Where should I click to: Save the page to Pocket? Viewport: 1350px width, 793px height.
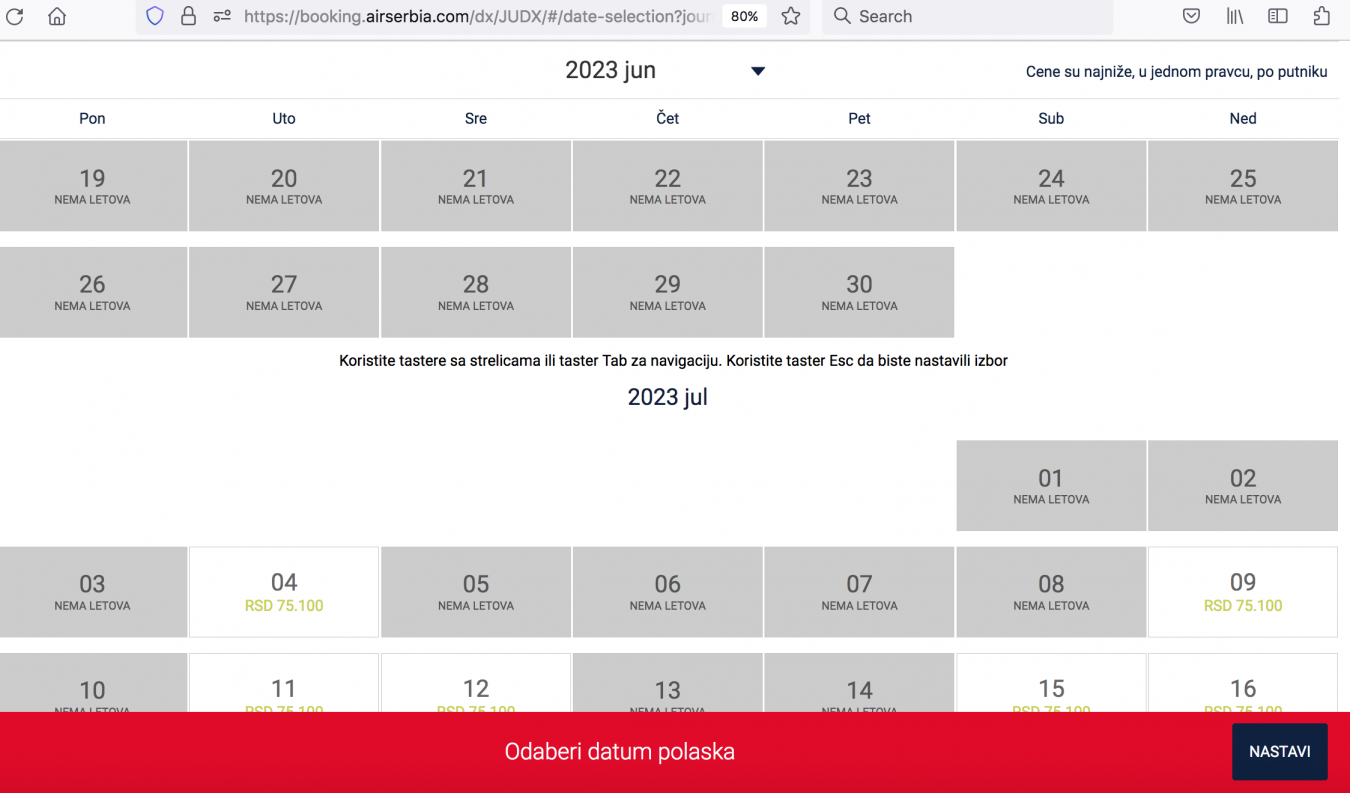tap(1191, 16)
